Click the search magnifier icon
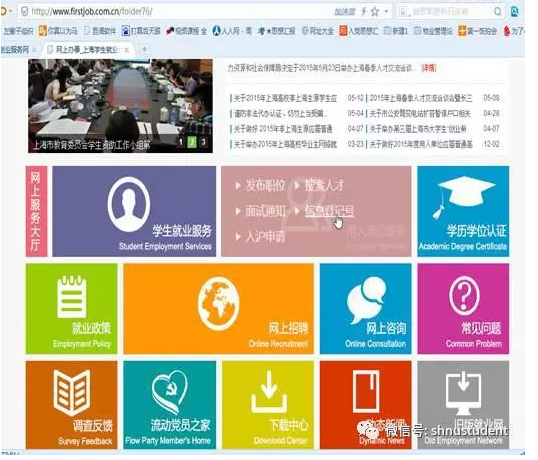The height and width of the screenshot is (460, 538). [x=498, y=12]
